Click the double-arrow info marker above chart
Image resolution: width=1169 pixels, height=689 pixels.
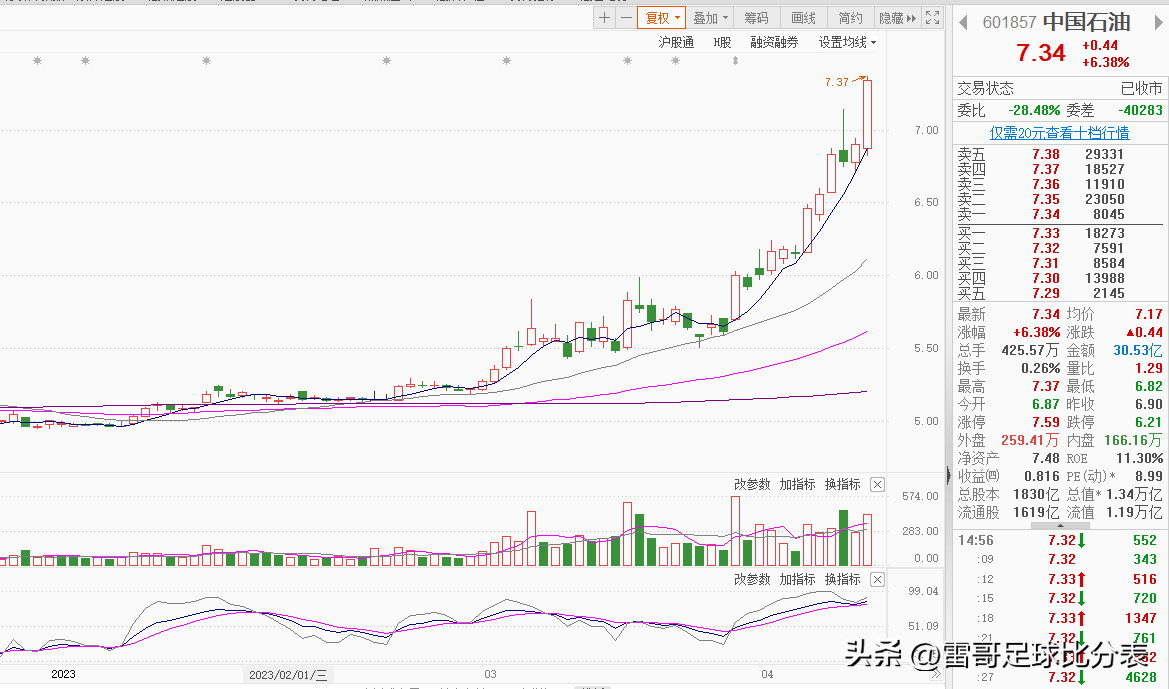coord(735,60)
